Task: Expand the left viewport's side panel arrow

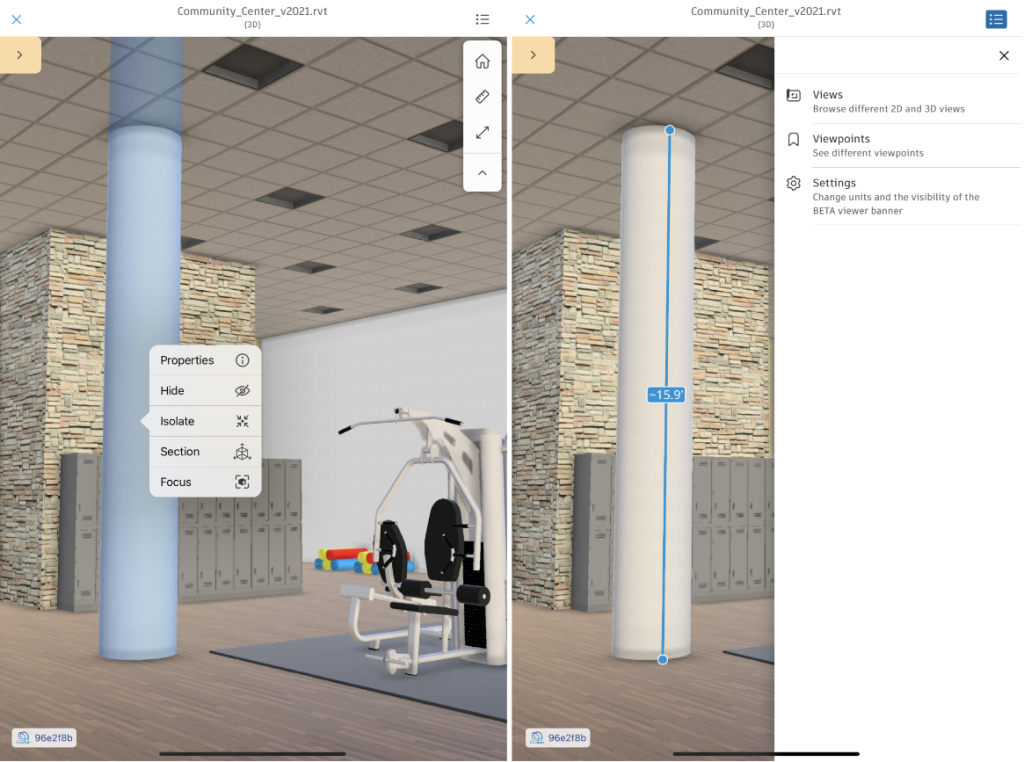Action: [20, 55]
